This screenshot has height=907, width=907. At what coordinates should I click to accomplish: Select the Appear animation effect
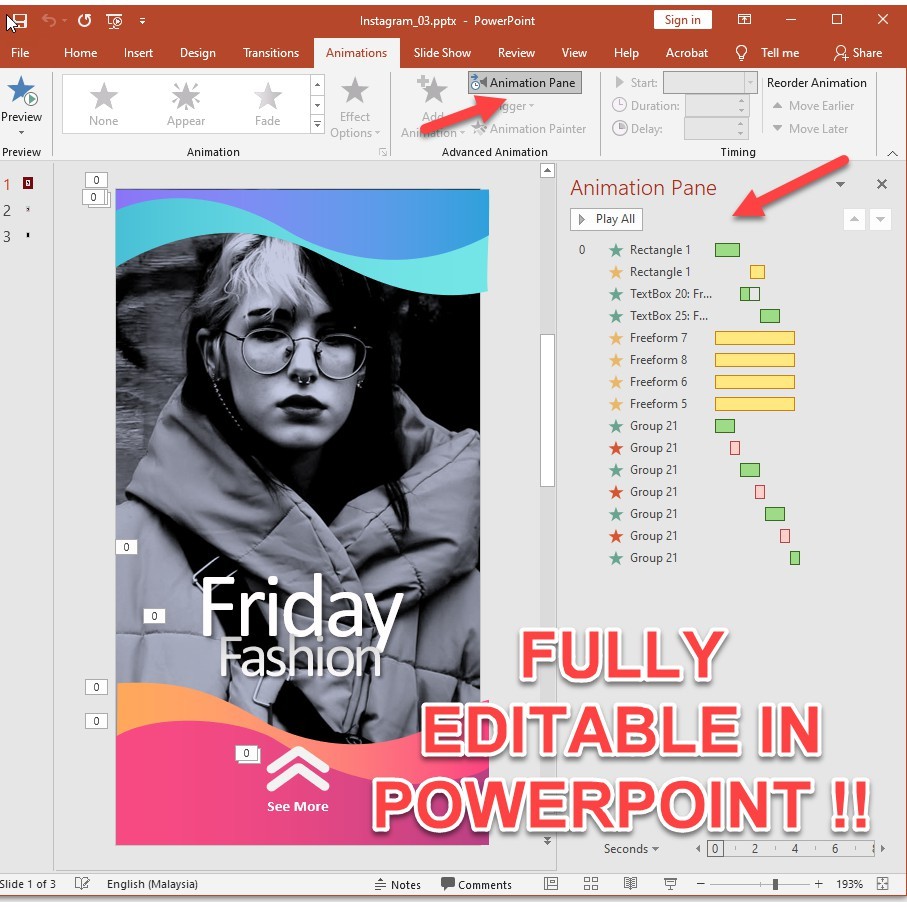tap(186, 104)
